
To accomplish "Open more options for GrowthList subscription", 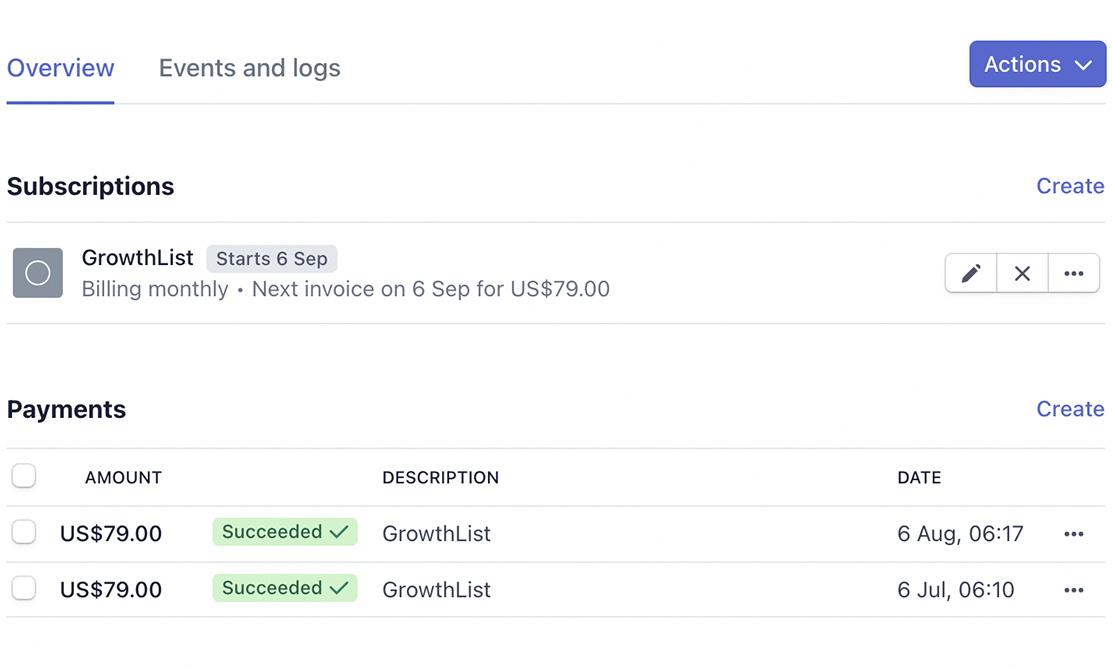I will (x=1074, y=273).
